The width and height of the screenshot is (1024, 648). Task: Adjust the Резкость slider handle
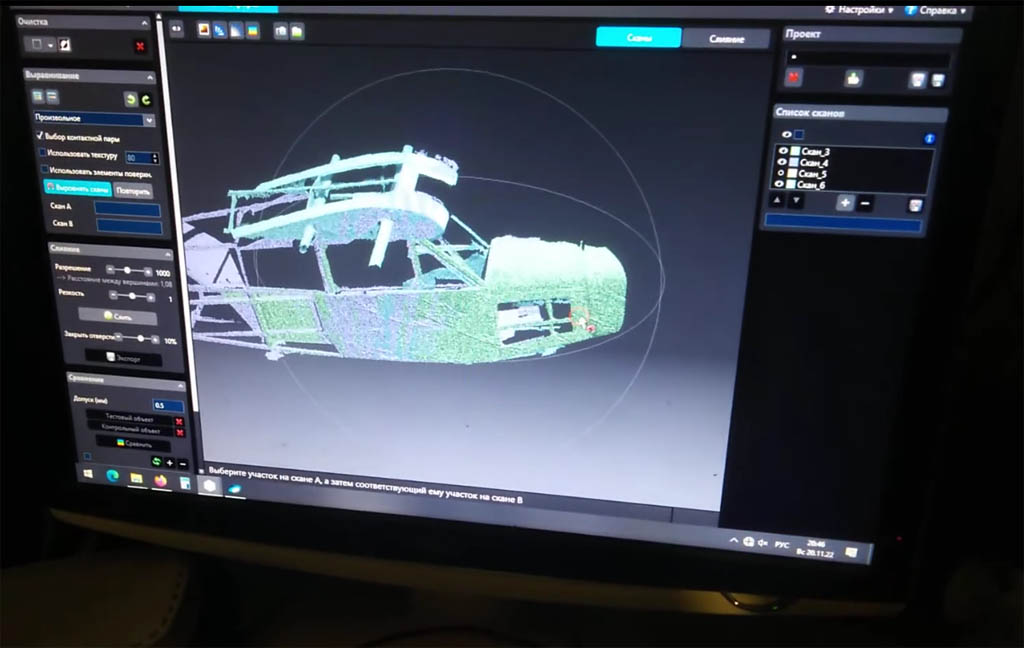coord(132,296)
